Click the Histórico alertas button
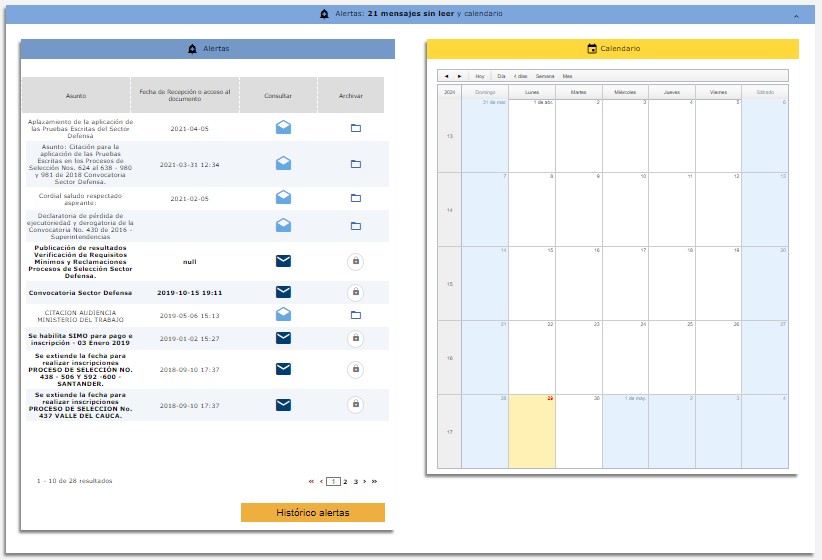This screenshot has height=560, width=822. (x=312, y=512)
